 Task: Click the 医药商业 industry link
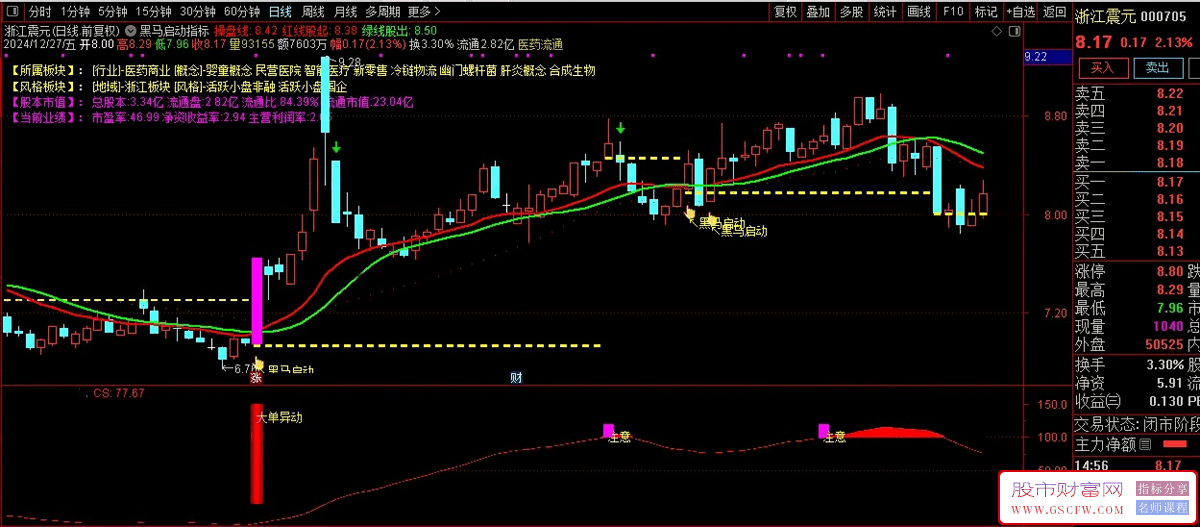click(148, 71)
